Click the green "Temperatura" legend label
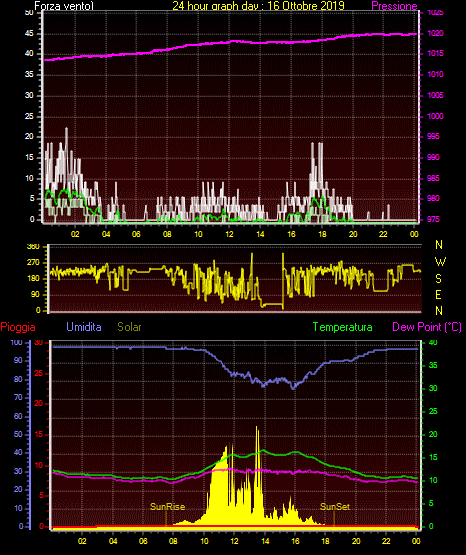 (x=343, y=327)
